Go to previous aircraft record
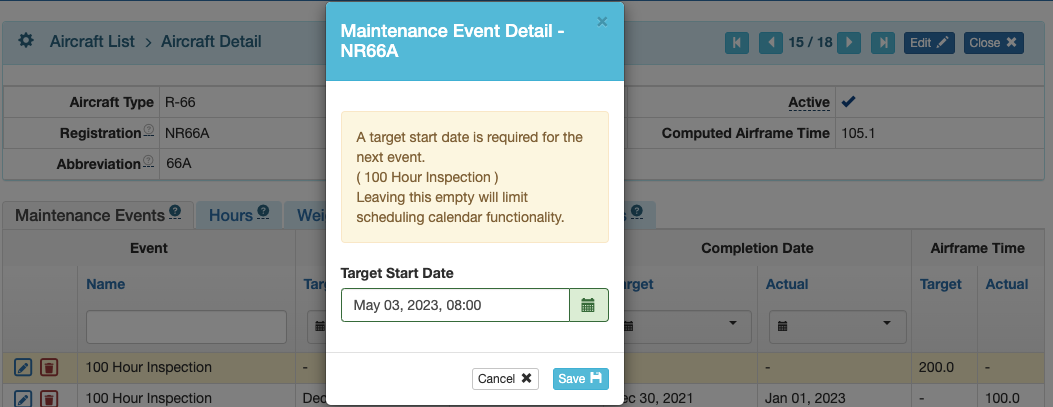Image resolution: width=1053 pixels, height=407 pixels. coord(771,43)
